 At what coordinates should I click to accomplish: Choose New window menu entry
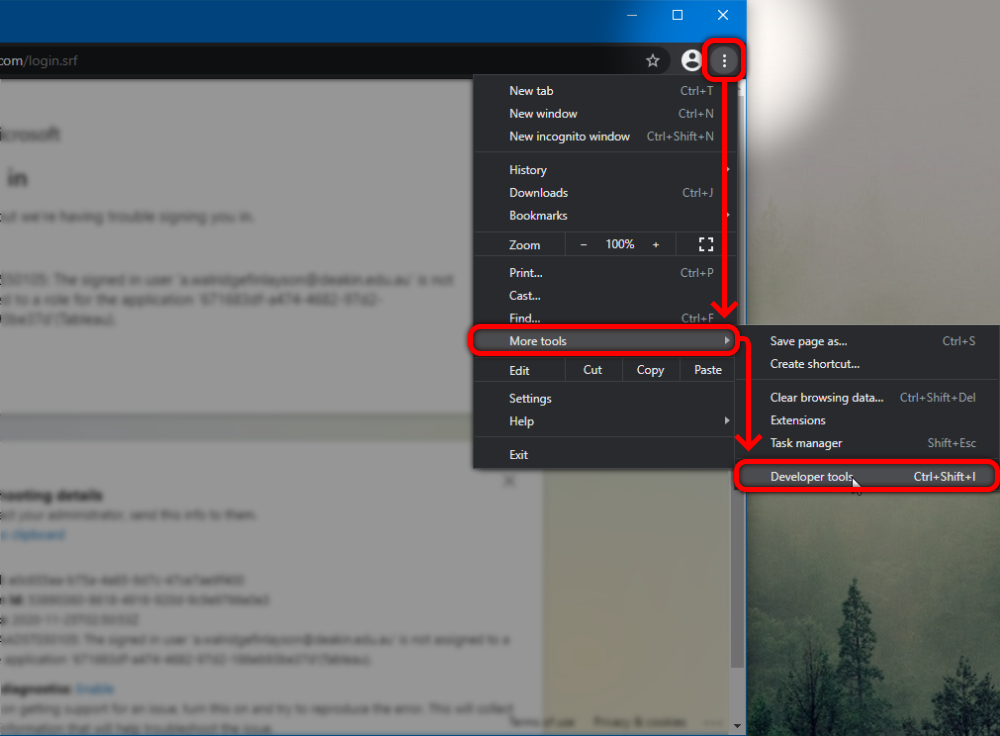pos(605,114)
